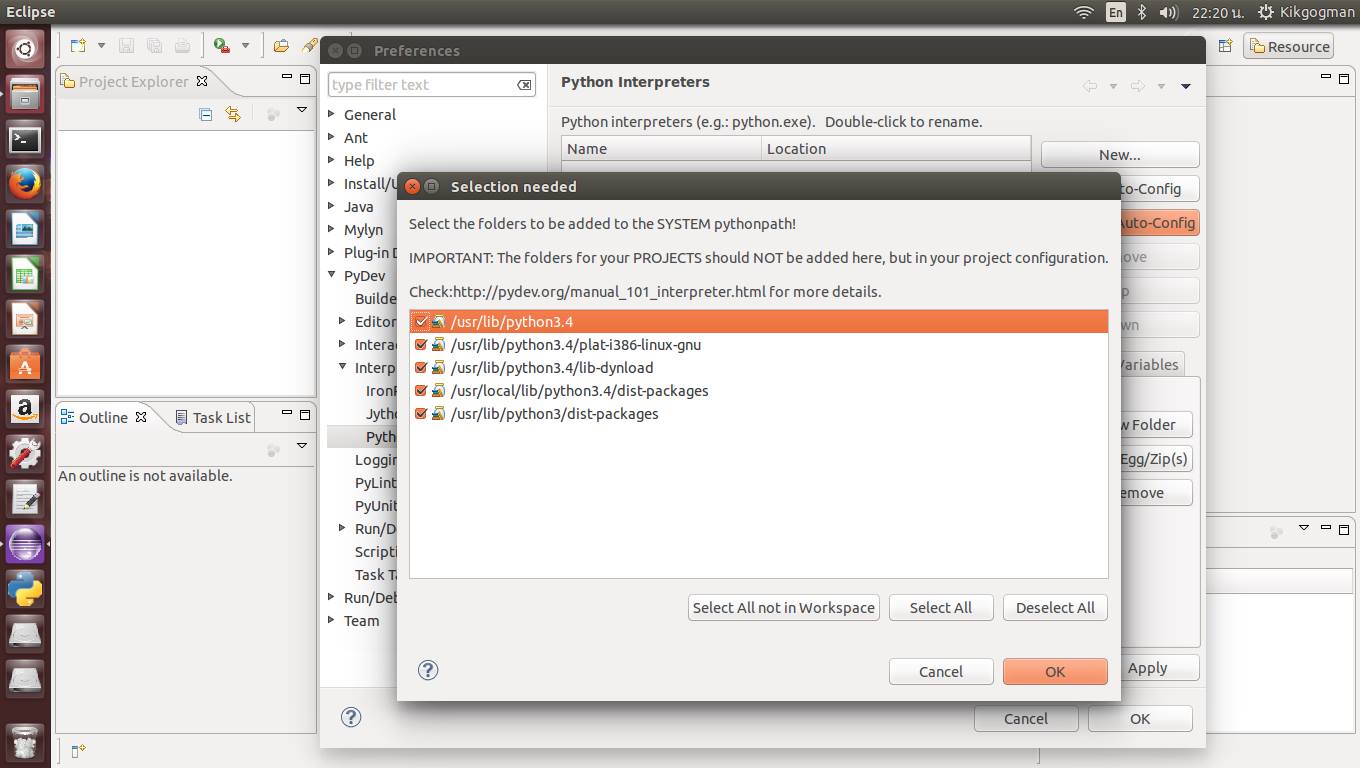Expand the Mylyn preferences node
The width and height of the screenshot is (1360, 768).
(x=332, y=229)
